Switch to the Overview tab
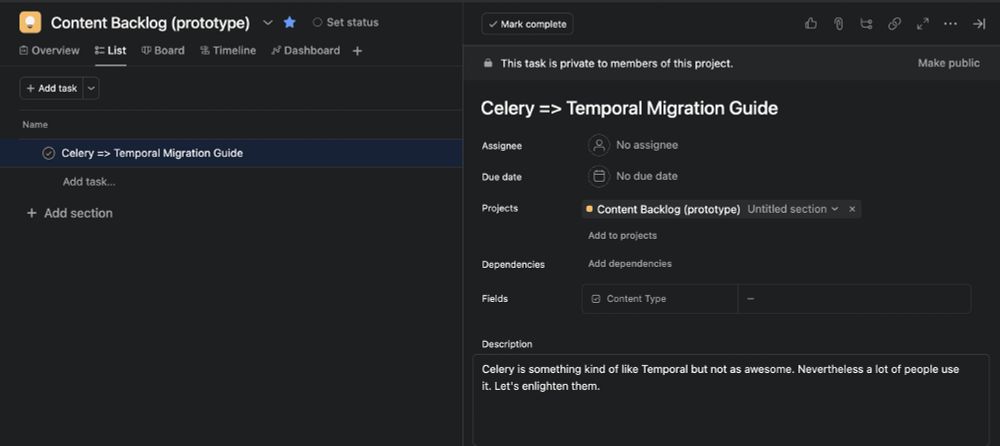The height and width of the screenshot is (446, 1000). tap(49, 50)
